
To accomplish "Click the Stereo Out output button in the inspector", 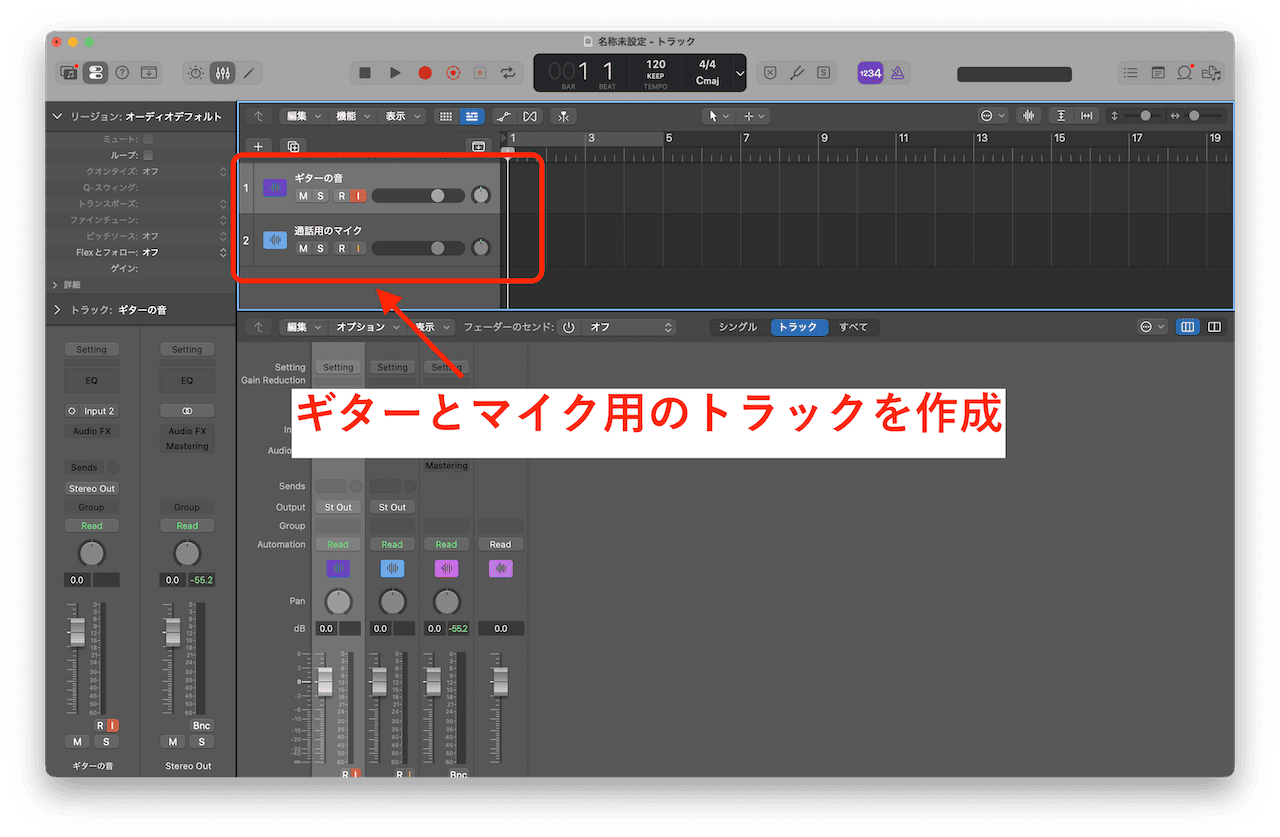I will [91, 488].
